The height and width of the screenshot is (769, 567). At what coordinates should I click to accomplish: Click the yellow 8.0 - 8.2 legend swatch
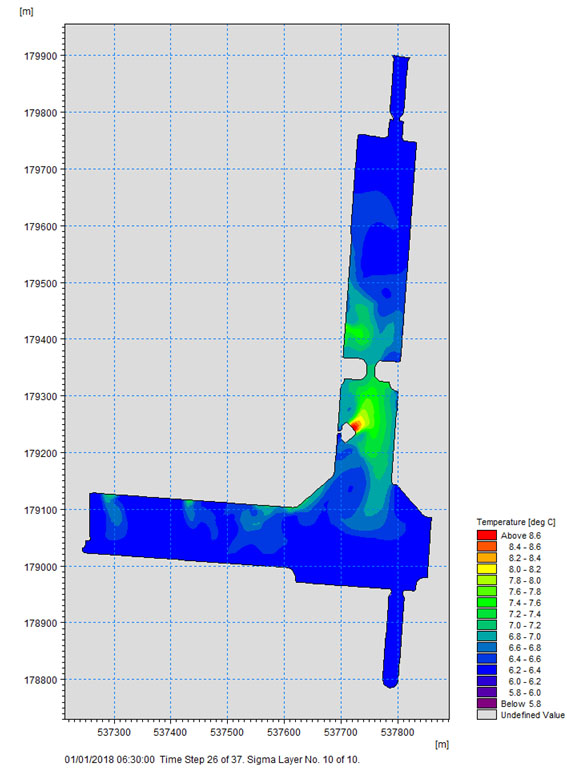pos(486,569)
